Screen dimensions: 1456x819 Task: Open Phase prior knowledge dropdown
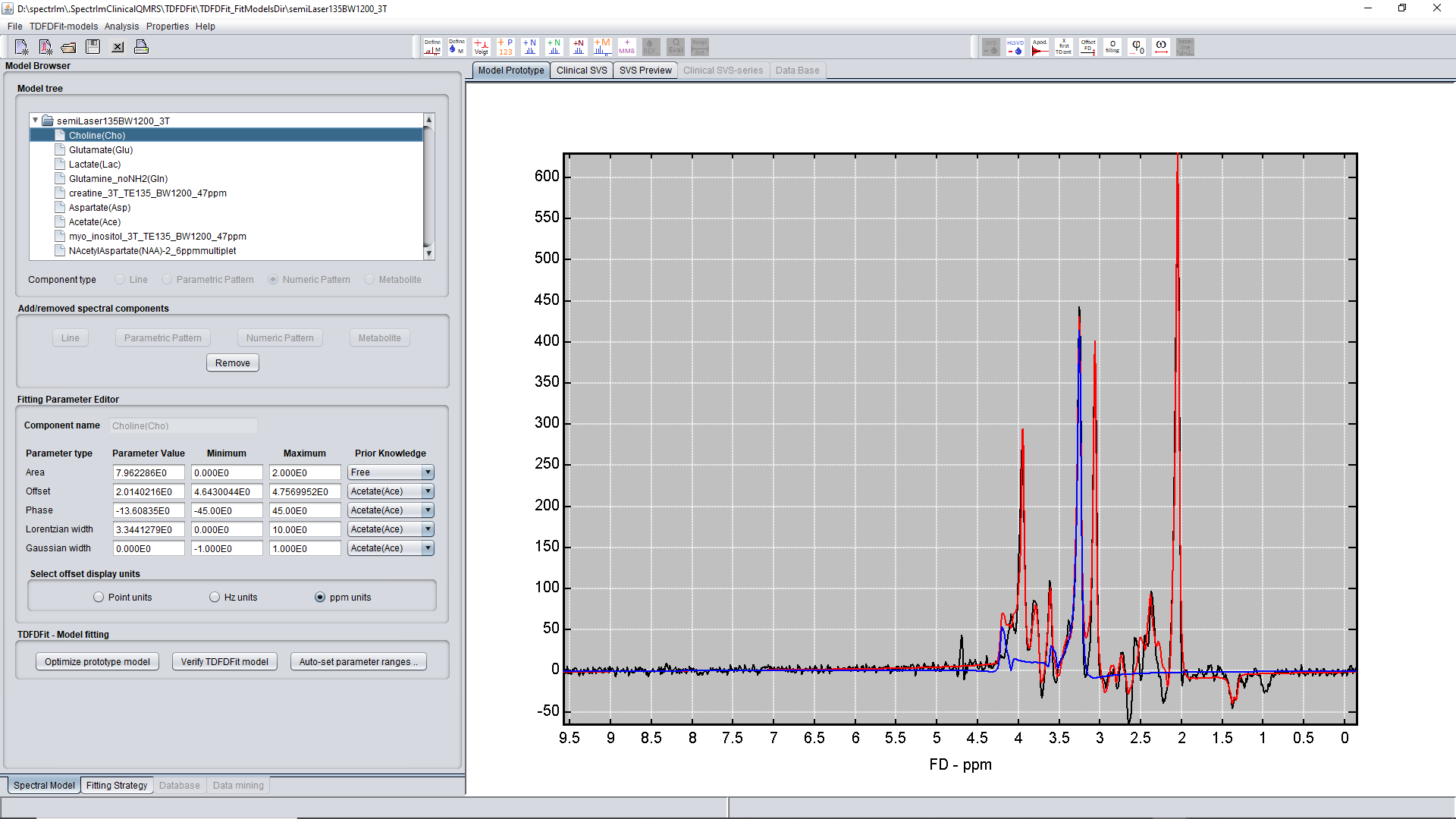click(x=428, y=510)
